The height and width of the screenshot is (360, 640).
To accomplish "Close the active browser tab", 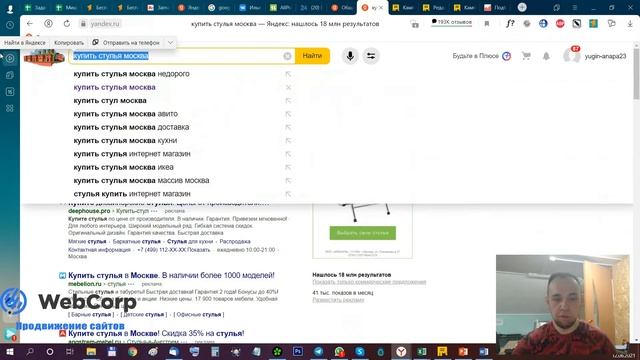I will 381,8.
